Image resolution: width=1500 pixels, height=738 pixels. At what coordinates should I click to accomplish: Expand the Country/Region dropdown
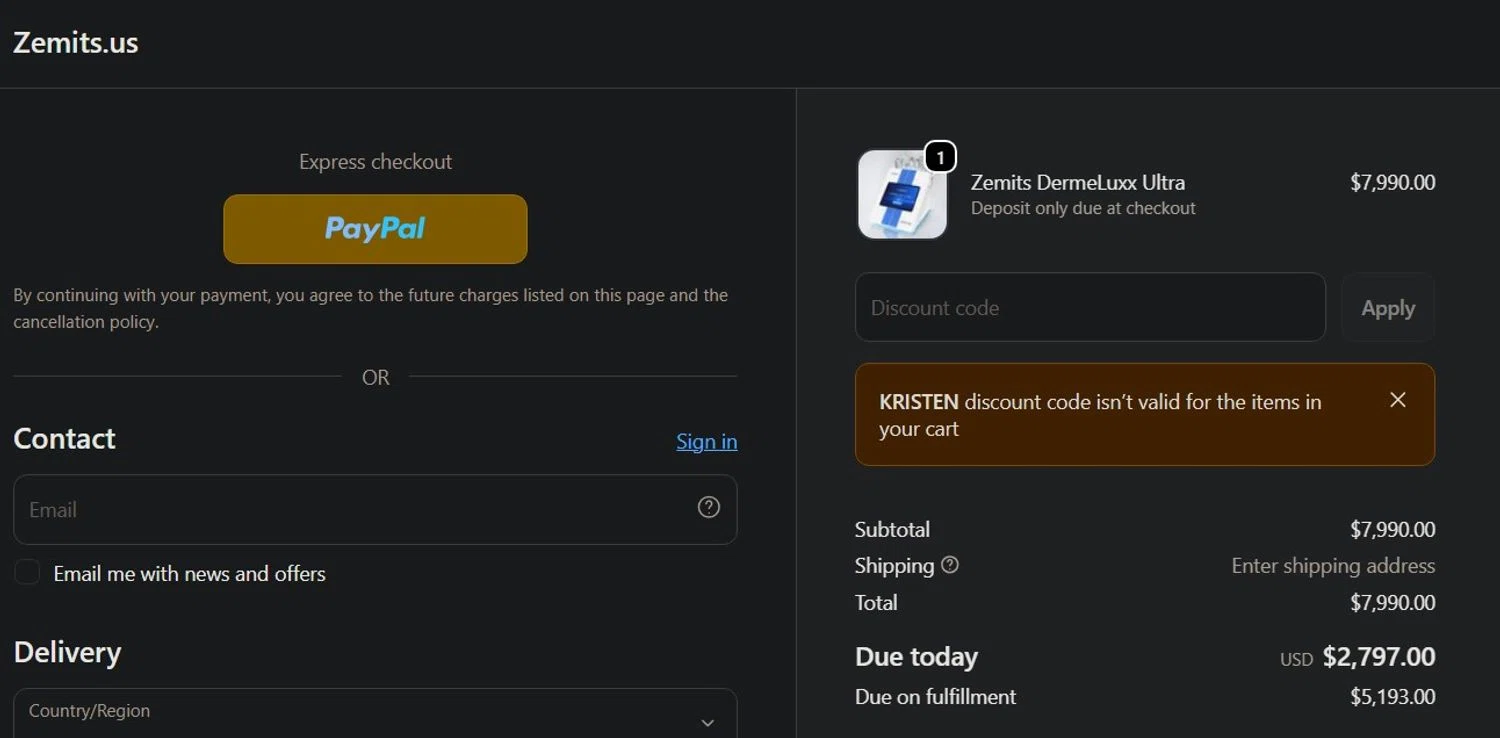pyautogui.click(x=375, y=713)
